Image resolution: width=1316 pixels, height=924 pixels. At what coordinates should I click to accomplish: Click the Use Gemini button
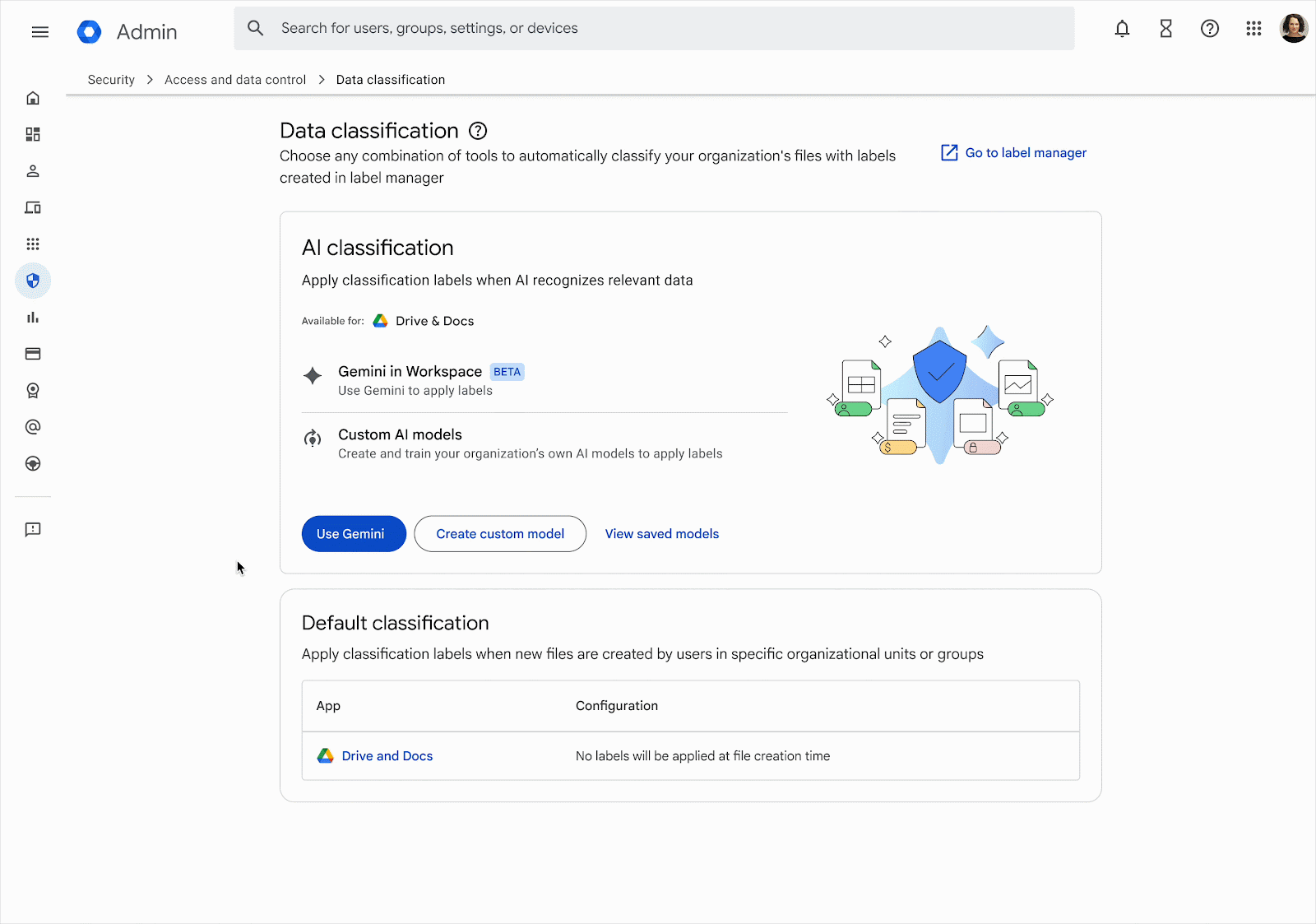354,534
